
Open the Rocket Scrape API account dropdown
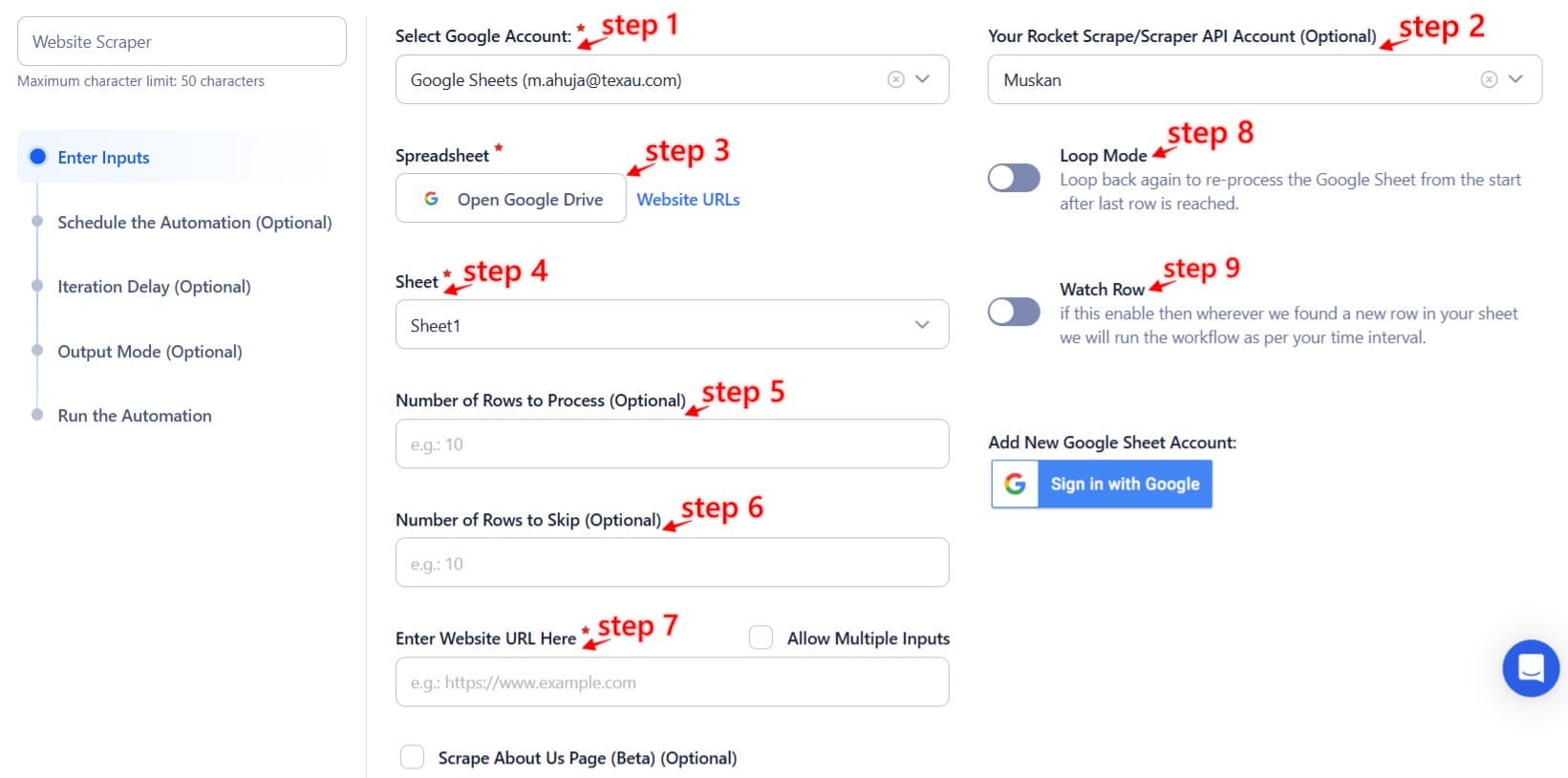tap(1514, 79)
